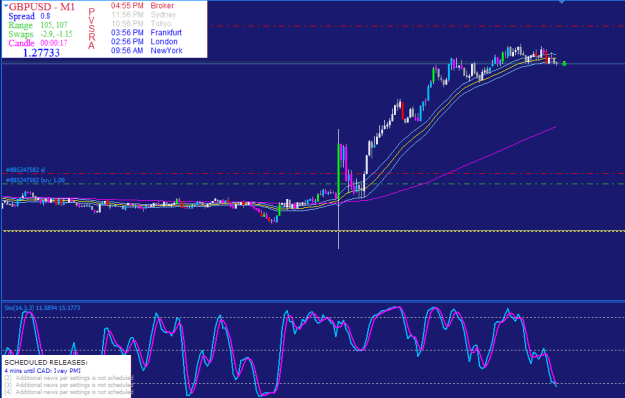Click the 4 mins until CAD: Ivey PMI line
Image resolution: width=625 pixels, height=398 pixels.
coord(43,371)
